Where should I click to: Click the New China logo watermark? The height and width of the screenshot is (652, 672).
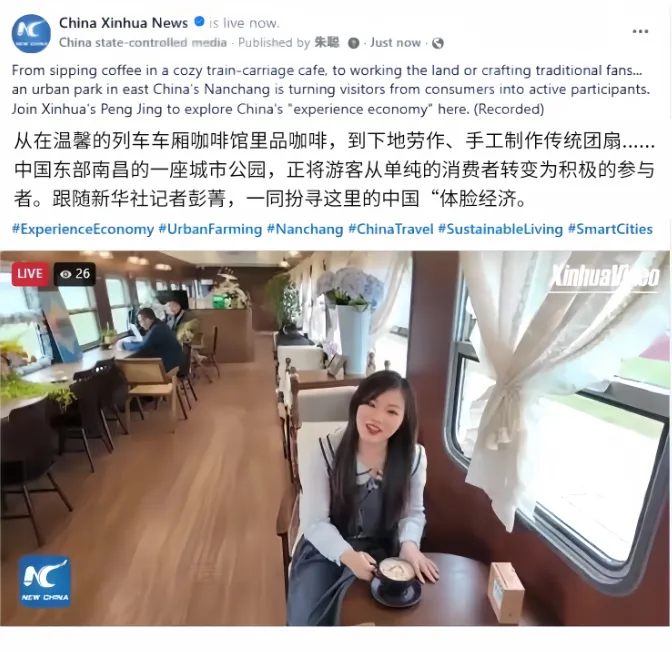coord(45,581)
